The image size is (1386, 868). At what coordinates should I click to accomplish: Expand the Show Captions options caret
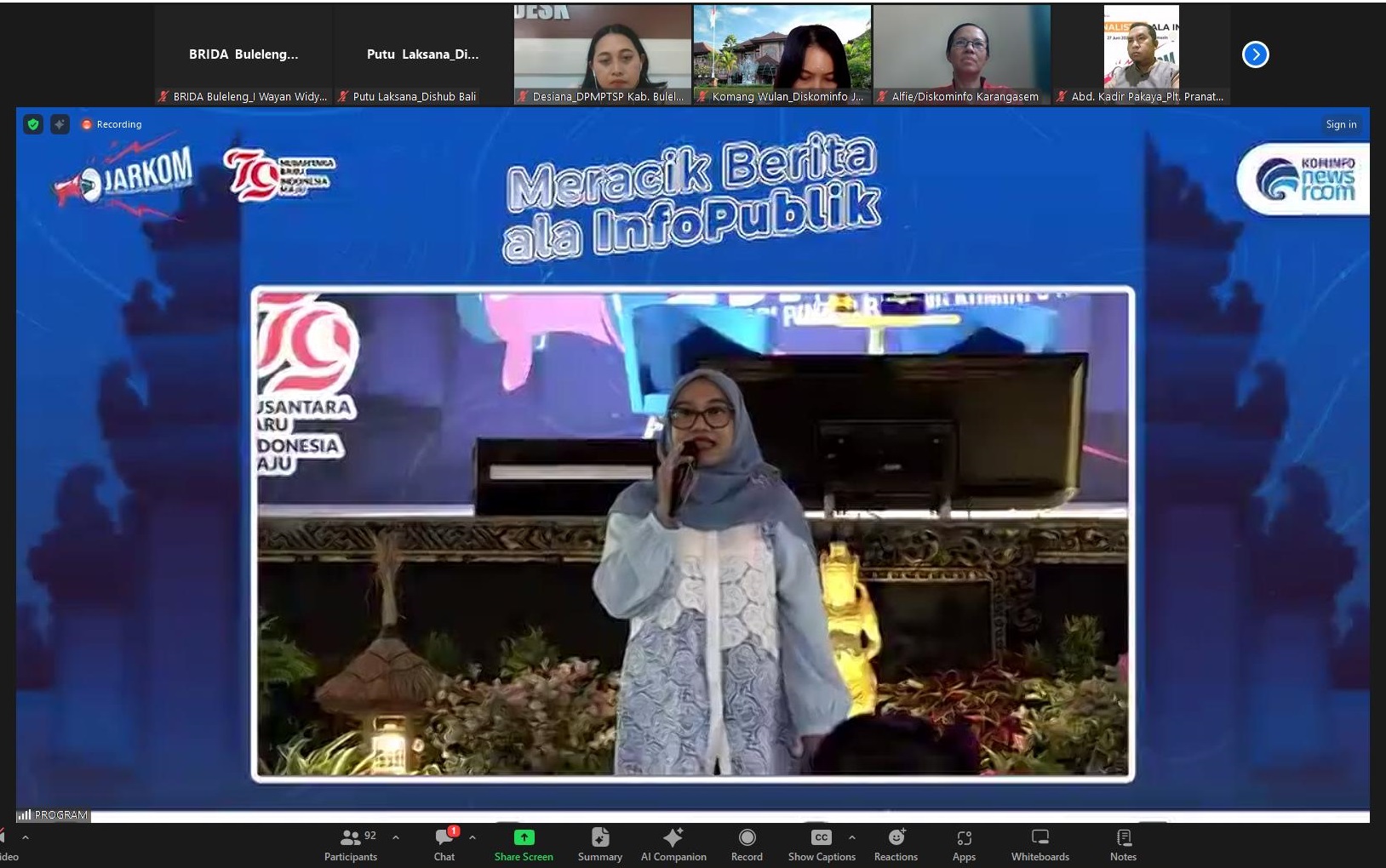pyautogui.click(x=852, y=837)
